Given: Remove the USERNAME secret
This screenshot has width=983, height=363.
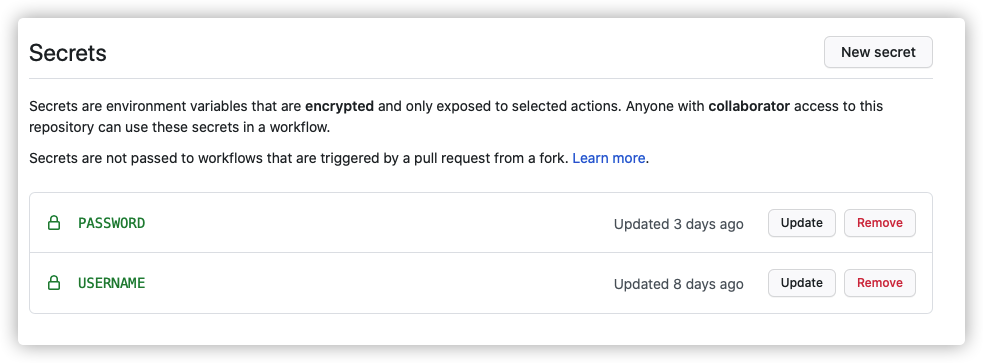Looking at the screenshot, I should click(880, 283).
